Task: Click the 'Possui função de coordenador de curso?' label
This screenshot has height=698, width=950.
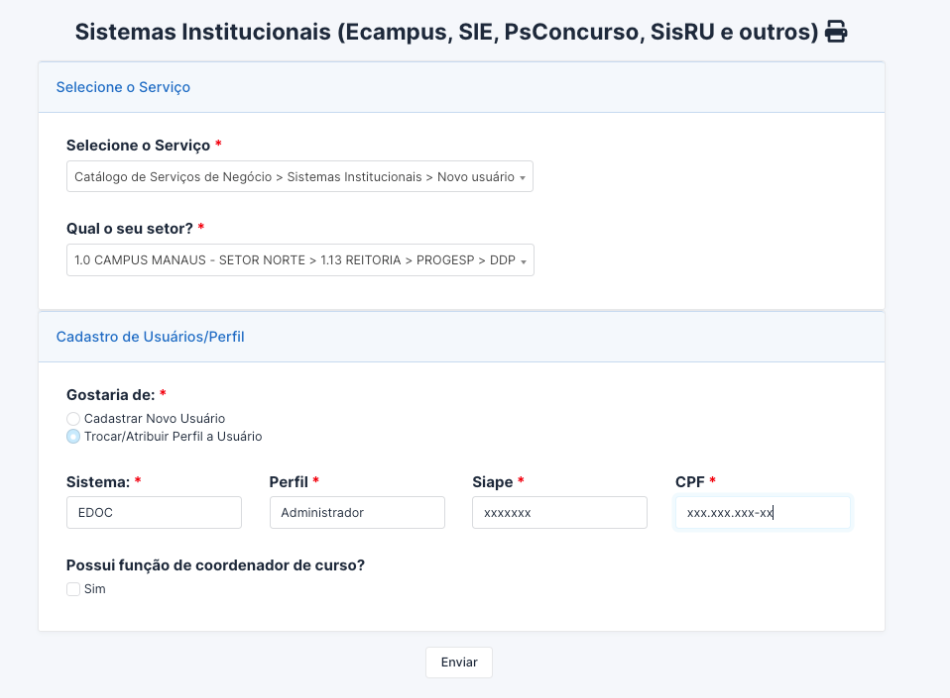Action: click(215, 565)
